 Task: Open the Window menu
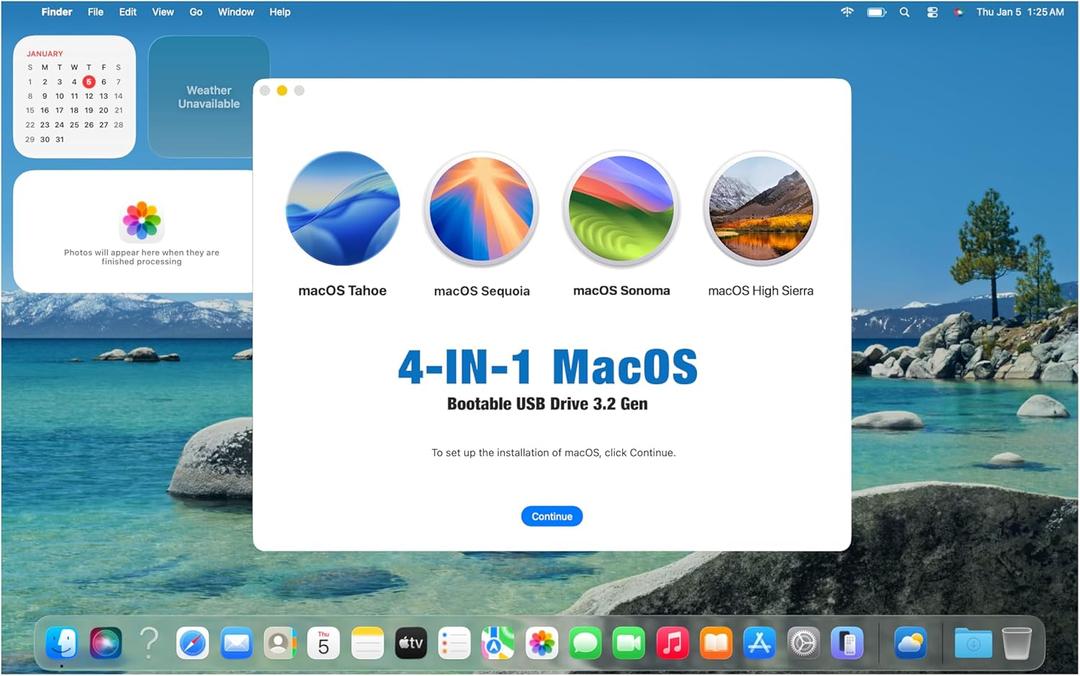pyautogui.click(x=236, y=12)
